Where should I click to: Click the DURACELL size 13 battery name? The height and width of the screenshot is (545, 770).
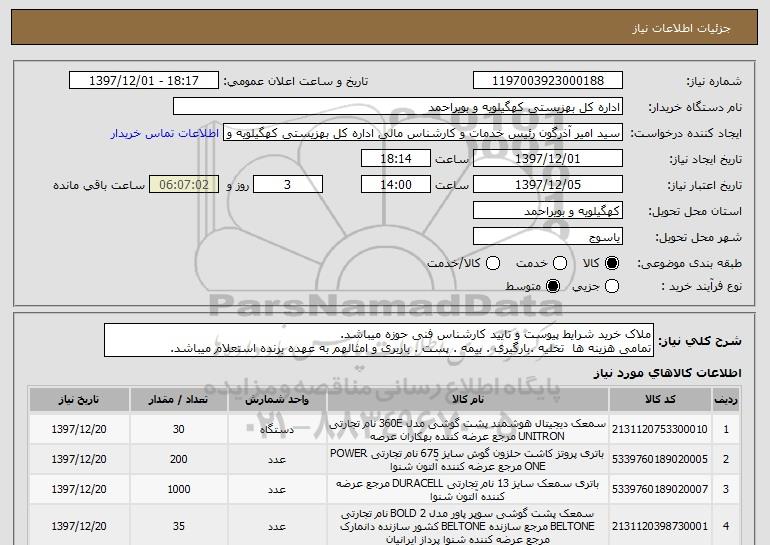point(468,490)
